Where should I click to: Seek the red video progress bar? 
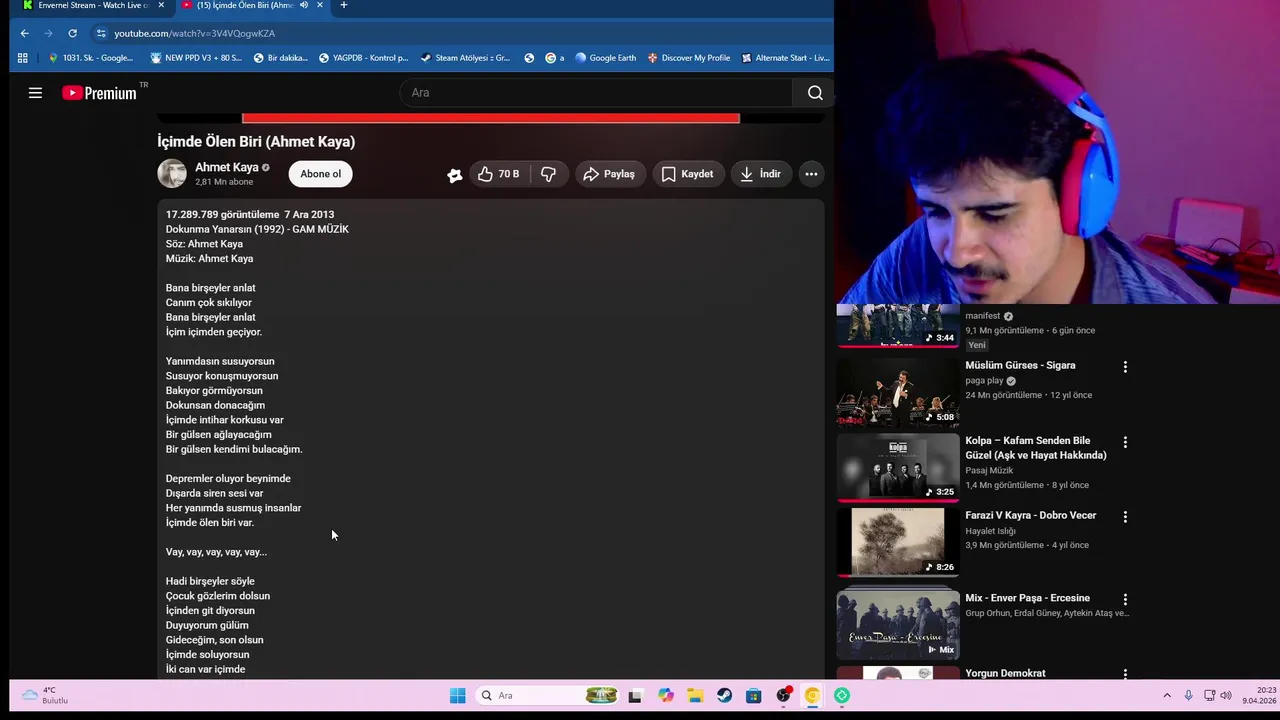490,118
